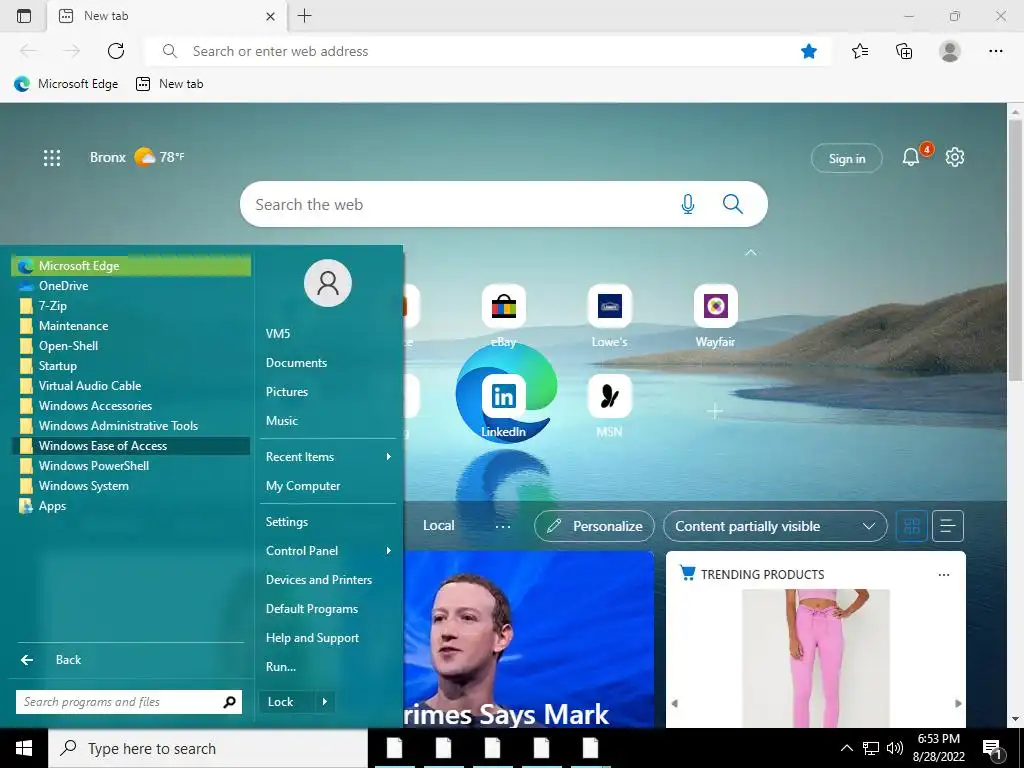The width and height of the screenshot is (1024, 768).
Task: Open OneDrive from the programs list
Action: 131,285
